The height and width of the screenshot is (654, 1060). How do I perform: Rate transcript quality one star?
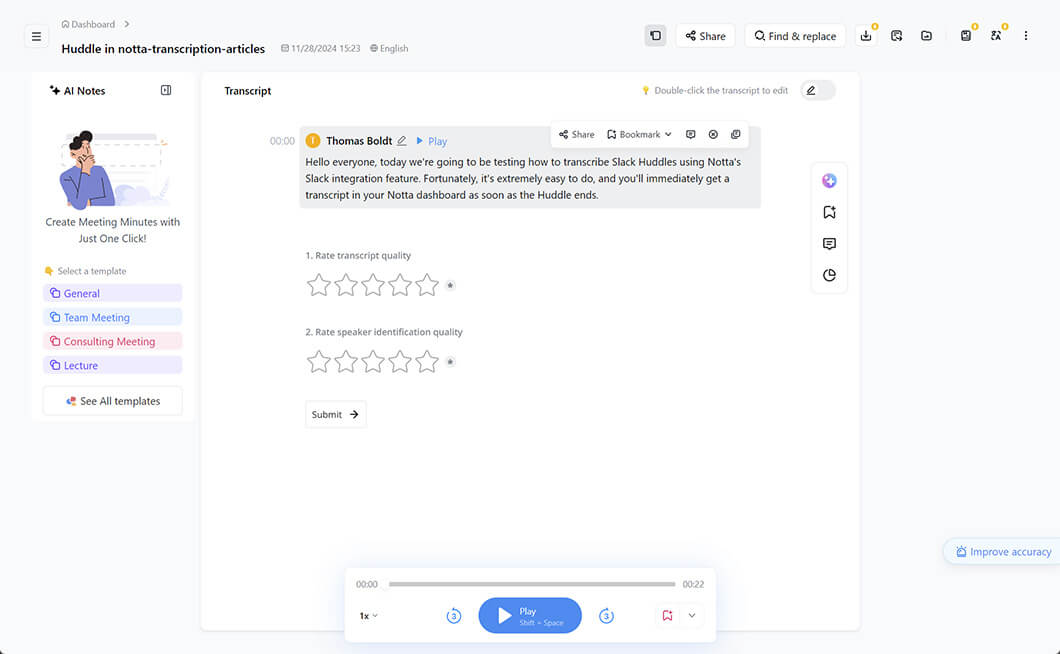(x=318, y=285)
